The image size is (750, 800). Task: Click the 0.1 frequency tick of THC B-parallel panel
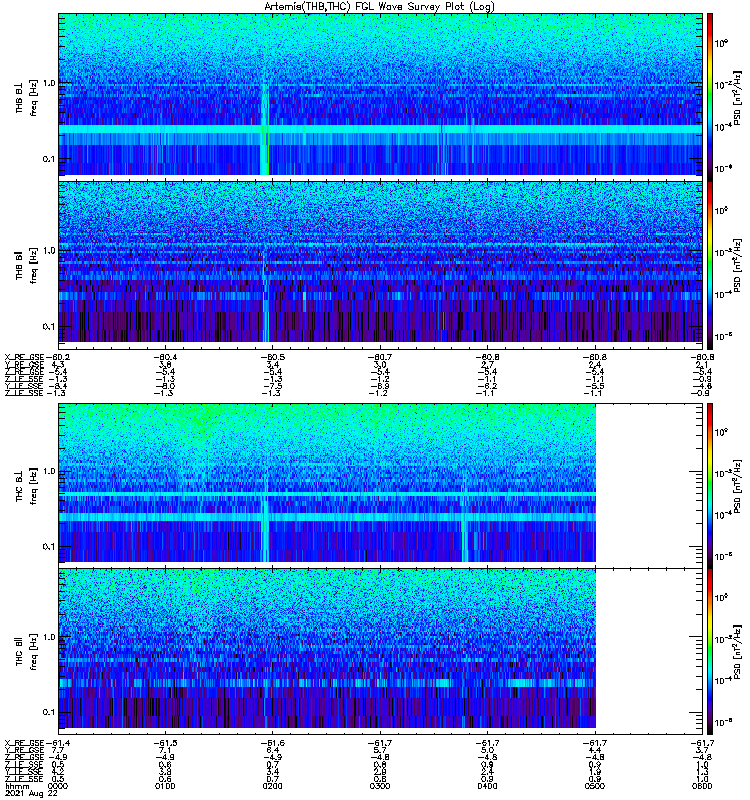pos(49,712)
